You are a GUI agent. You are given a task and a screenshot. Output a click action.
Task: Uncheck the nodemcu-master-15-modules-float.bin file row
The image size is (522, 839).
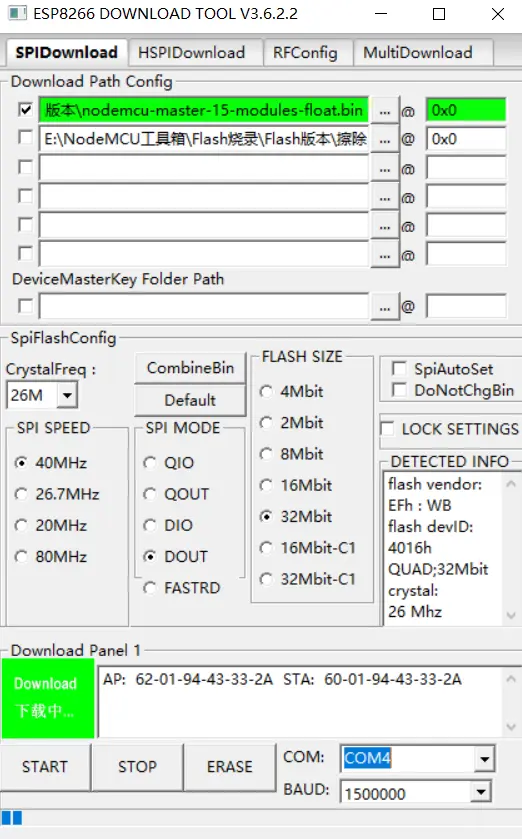25,109
